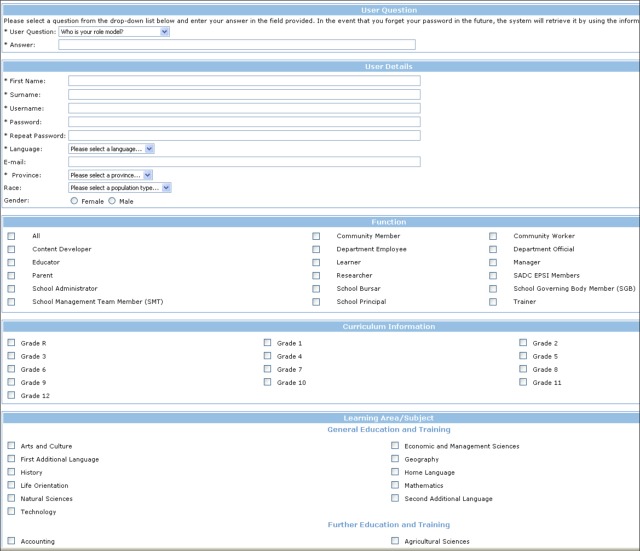Expand the Language selection dropdown
The height and width of the screenshot is (551, 640).
[111, 148]
